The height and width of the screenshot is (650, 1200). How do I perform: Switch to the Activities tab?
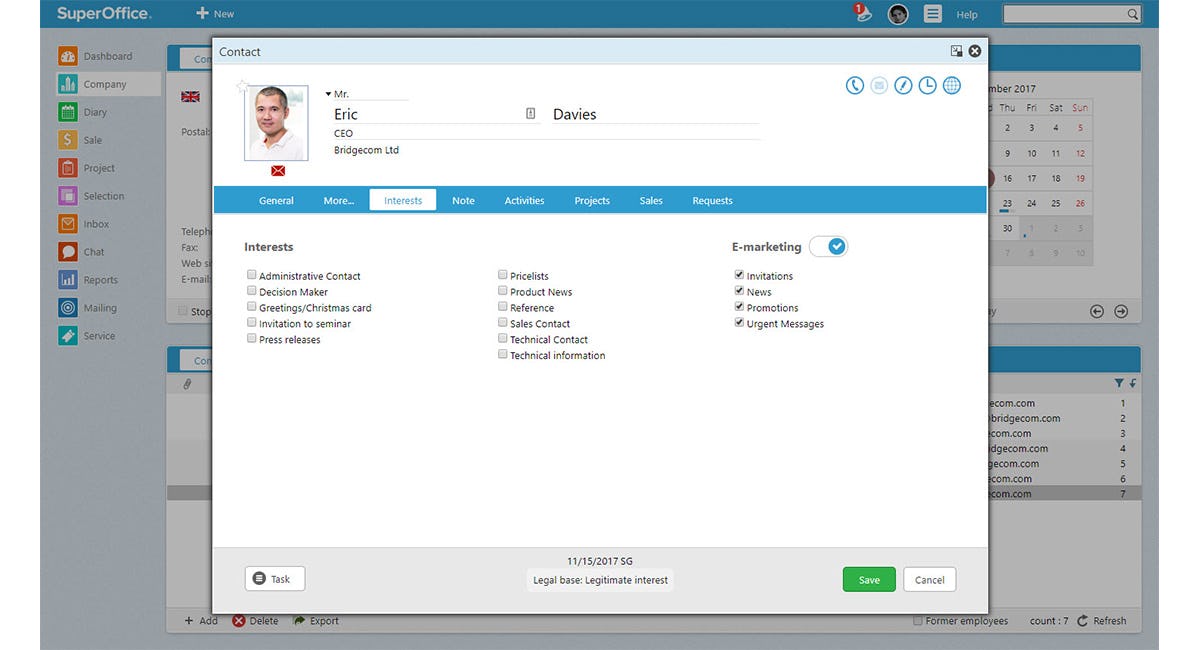524,200
